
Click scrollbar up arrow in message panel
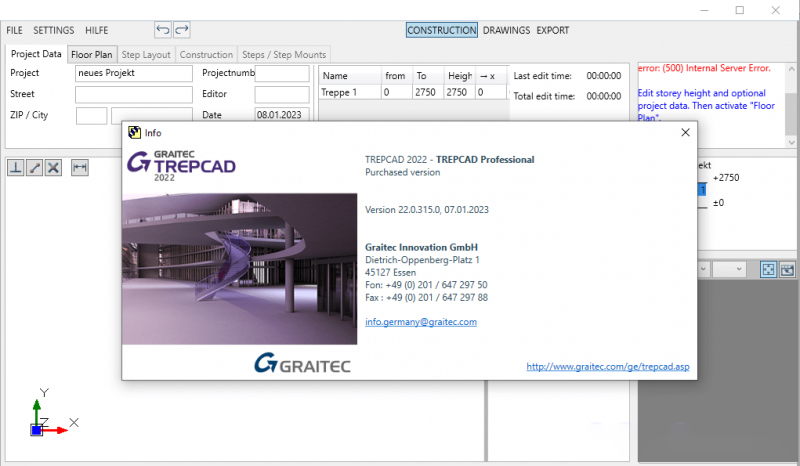tap(791, 69)
